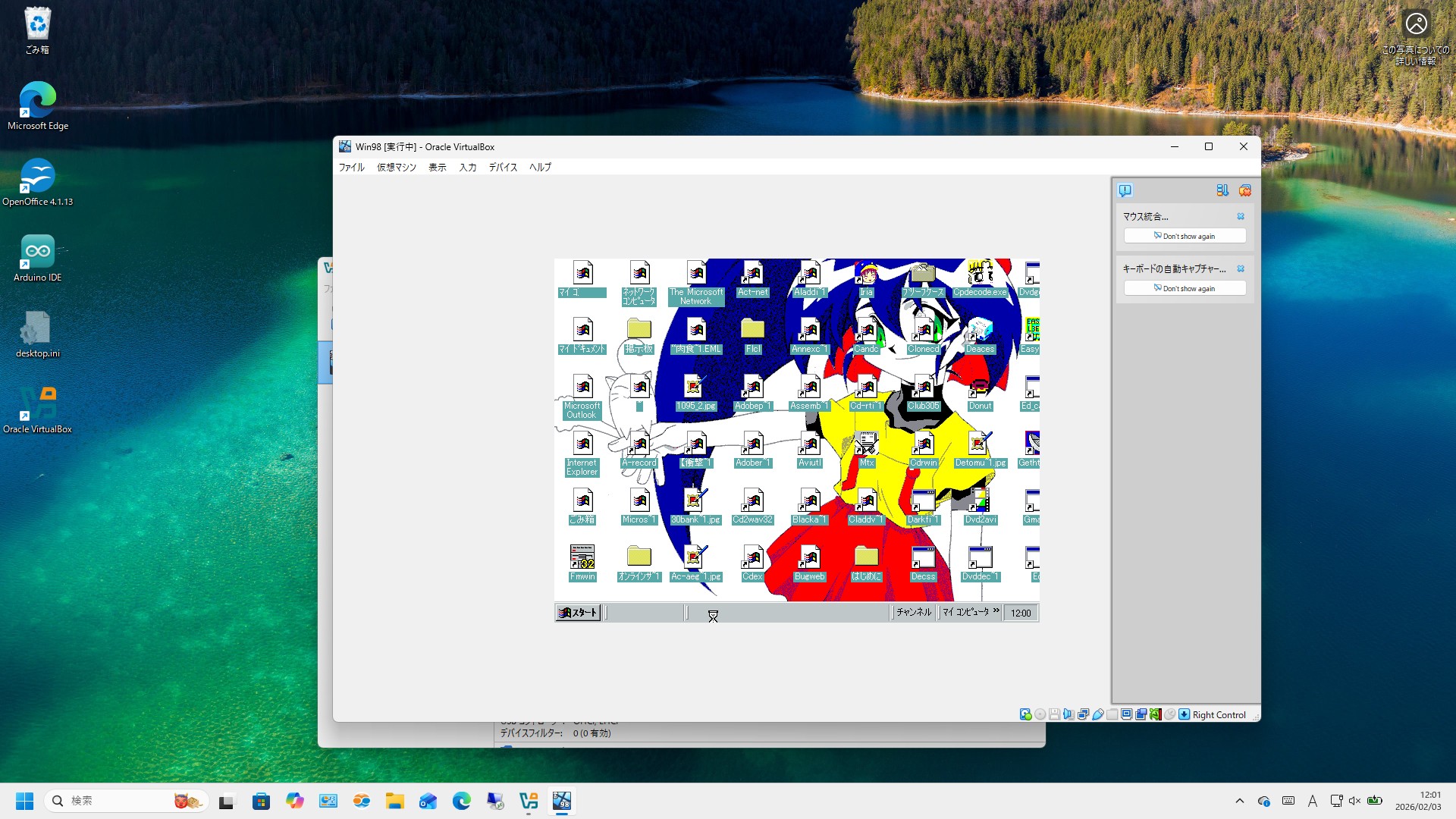This screenshot has height=819, width=1456.
Task: Click the shared folders status icon
Action: [1112, 714]
